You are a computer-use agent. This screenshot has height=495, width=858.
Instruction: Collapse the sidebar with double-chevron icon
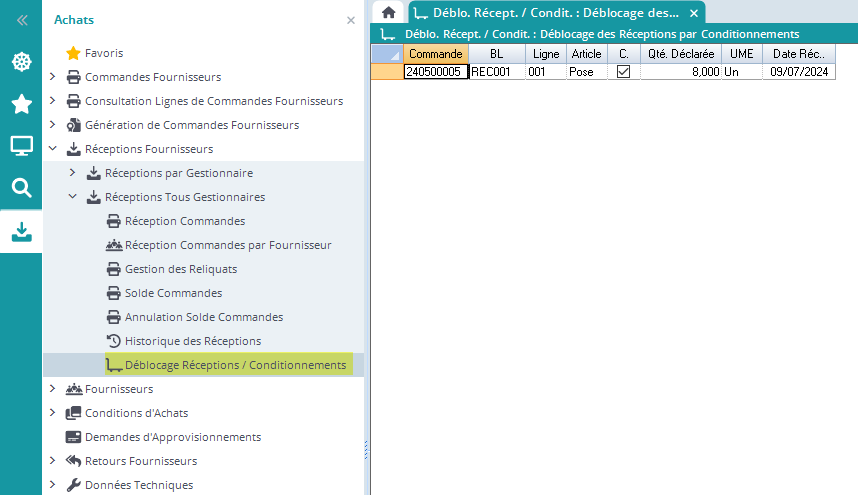tap(21, 19)
